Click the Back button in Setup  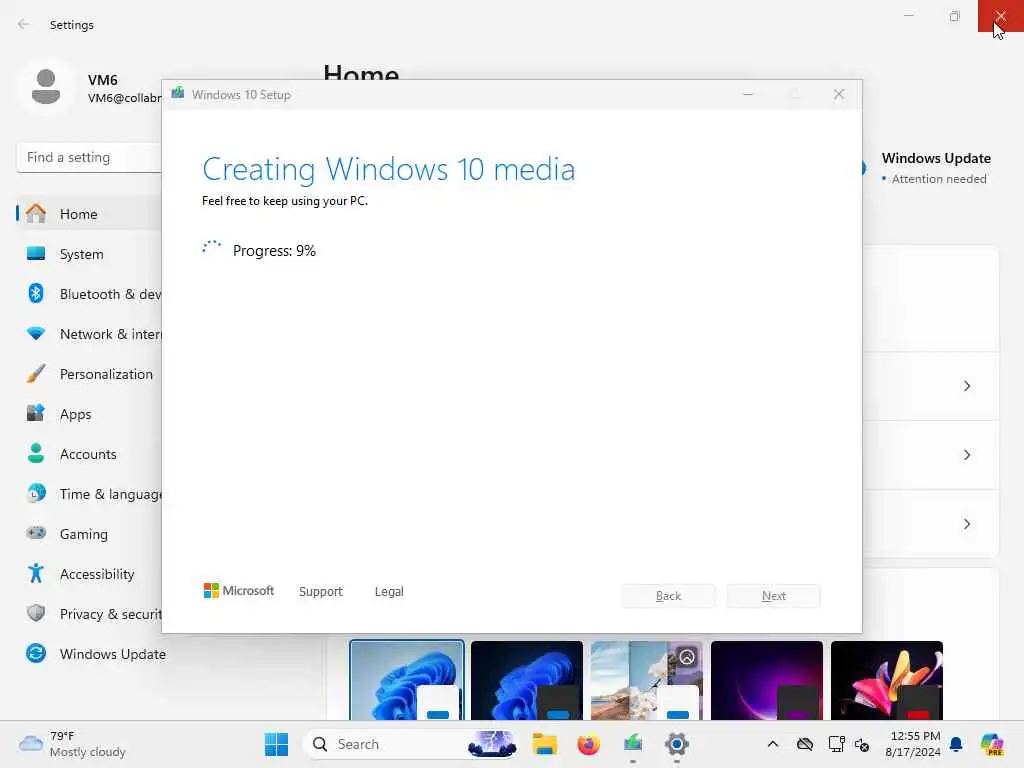click(668, 596)
